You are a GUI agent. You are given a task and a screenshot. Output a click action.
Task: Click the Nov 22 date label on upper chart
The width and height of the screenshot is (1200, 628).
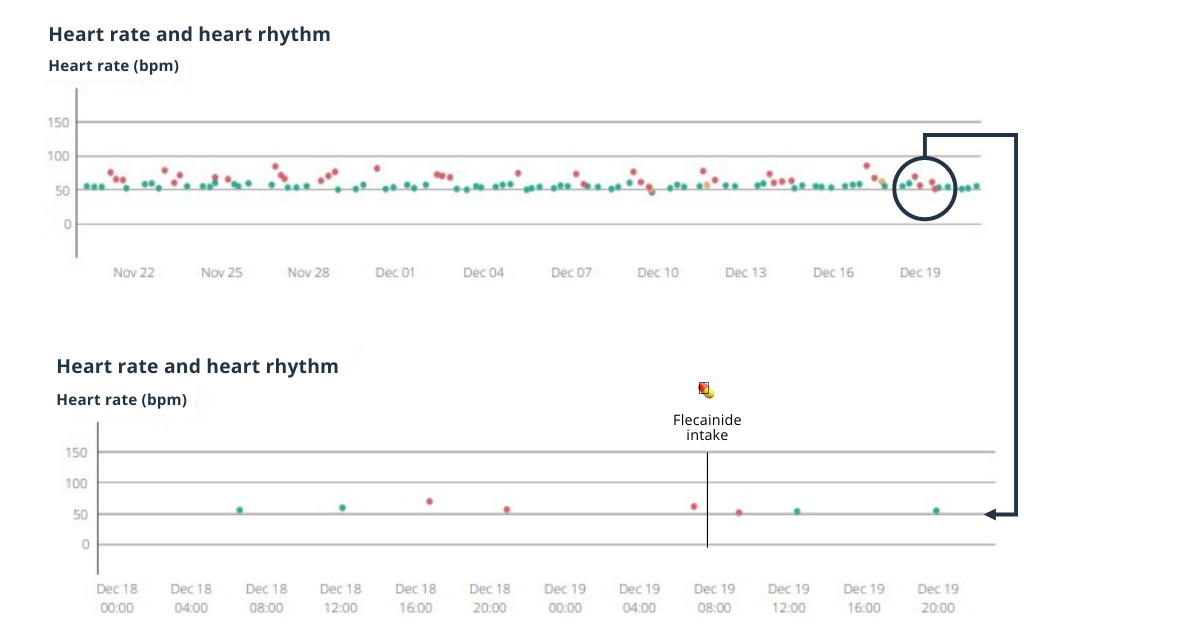(x=134, y=273)
